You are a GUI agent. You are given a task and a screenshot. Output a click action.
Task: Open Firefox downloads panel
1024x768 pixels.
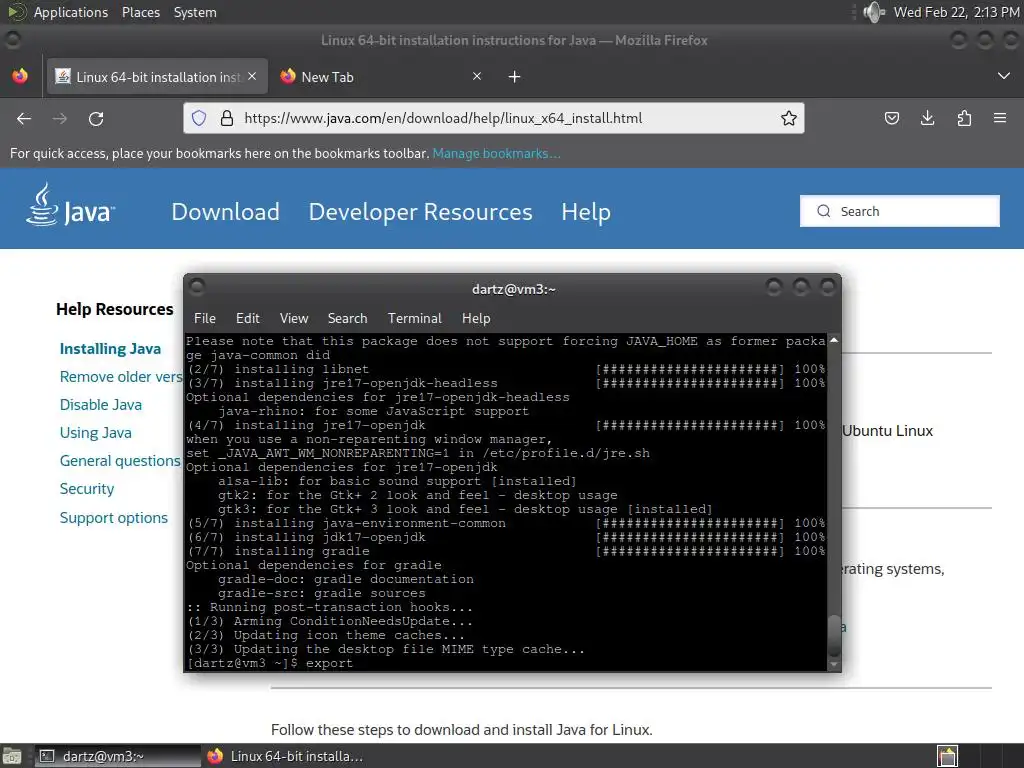pyautogui.click(x=927, y=118)
